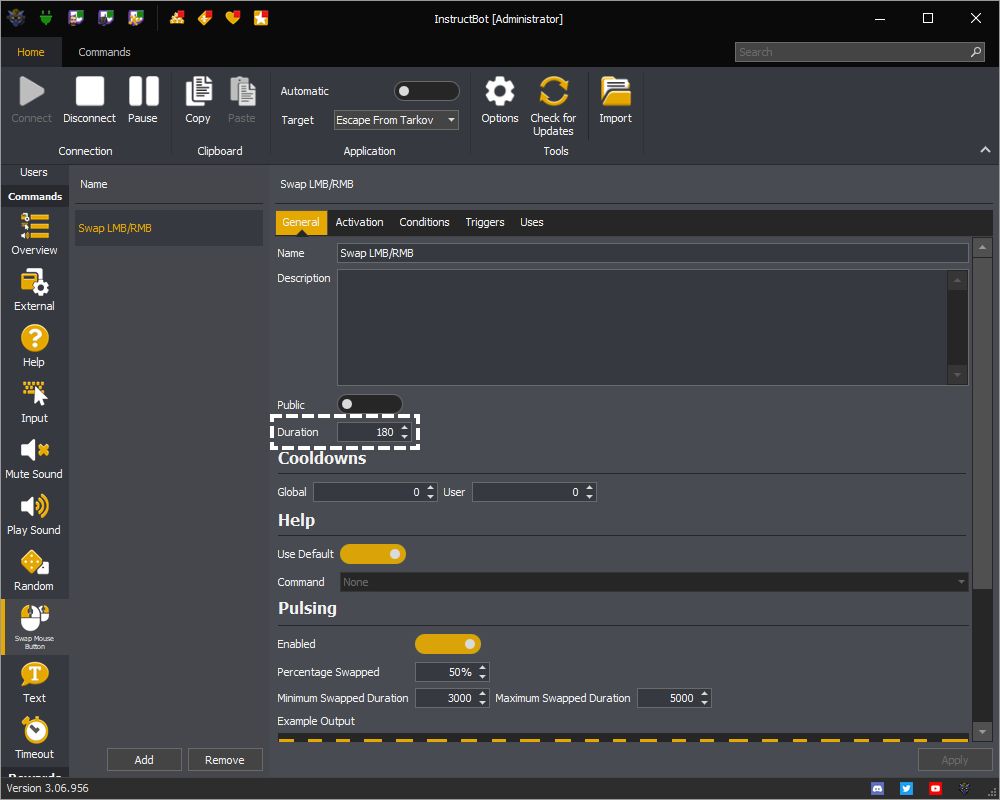Viewport: 1000px width, 800px height.
Task: Select the Swap Mouse Button section
Action: coord(34,626)
